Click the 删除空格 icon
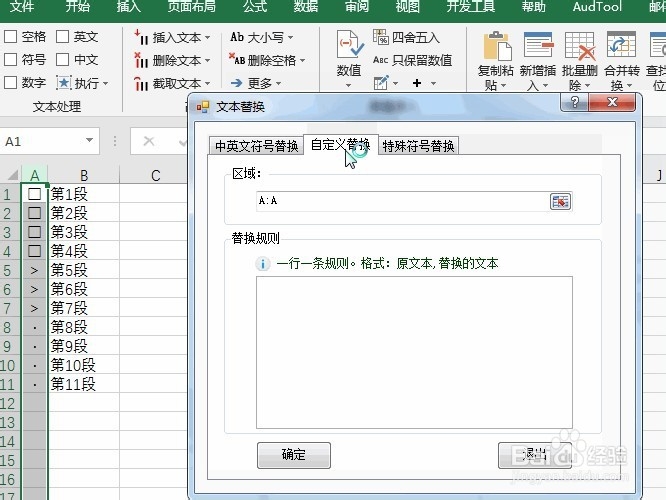This screenshot has height=500, width=666. (x=237, y=59)
